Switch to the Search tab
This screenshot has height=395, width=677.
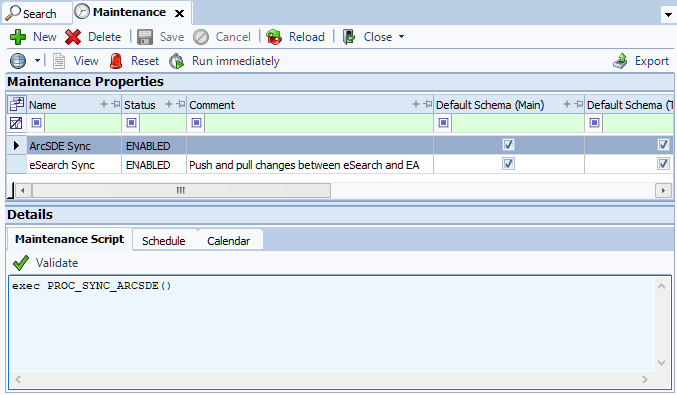(x=37, y=13)
